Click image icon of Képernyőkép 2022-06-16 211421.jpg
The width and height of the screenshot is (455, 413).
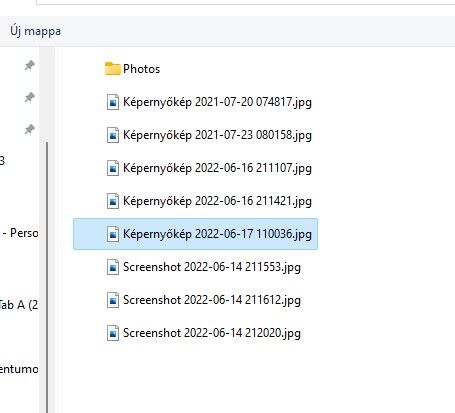[x=113, y=201]
